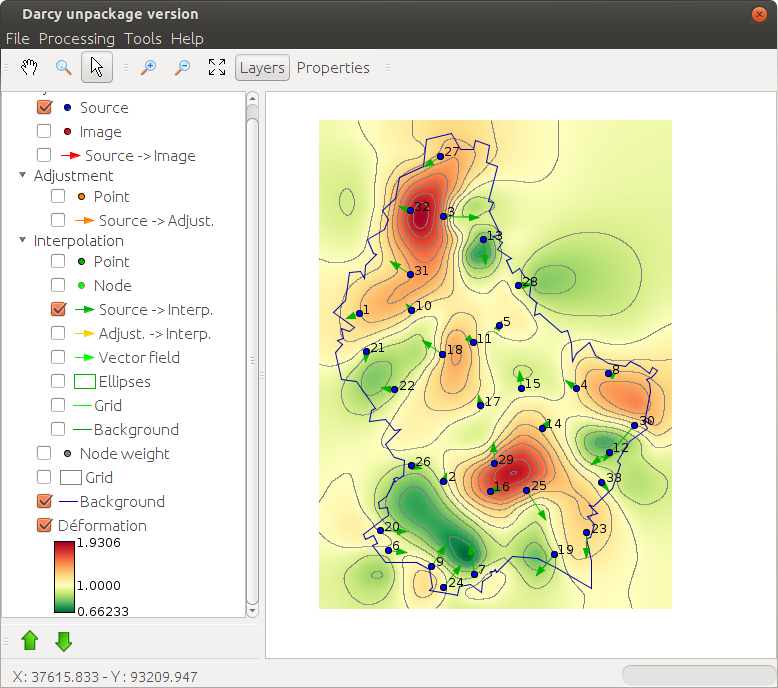778x688 pixels.
Task: Click the Zoom in icon
Action: pyautogui.click(x=149, y=68)
